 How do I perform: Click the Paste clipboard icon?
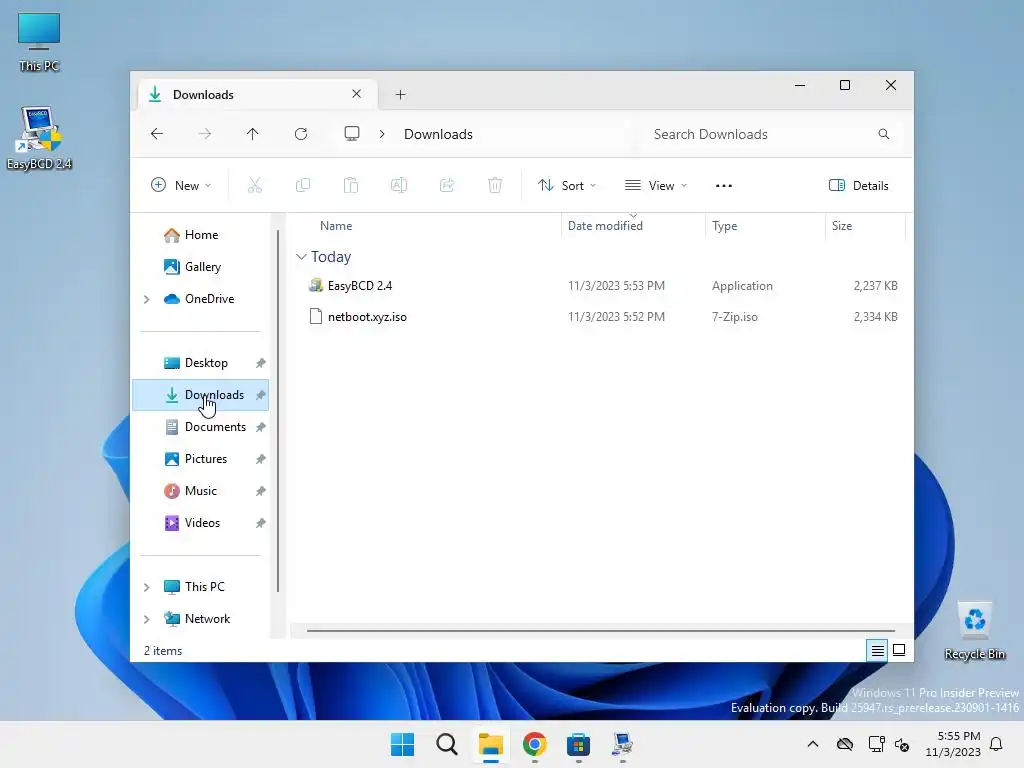coord(351,185)
